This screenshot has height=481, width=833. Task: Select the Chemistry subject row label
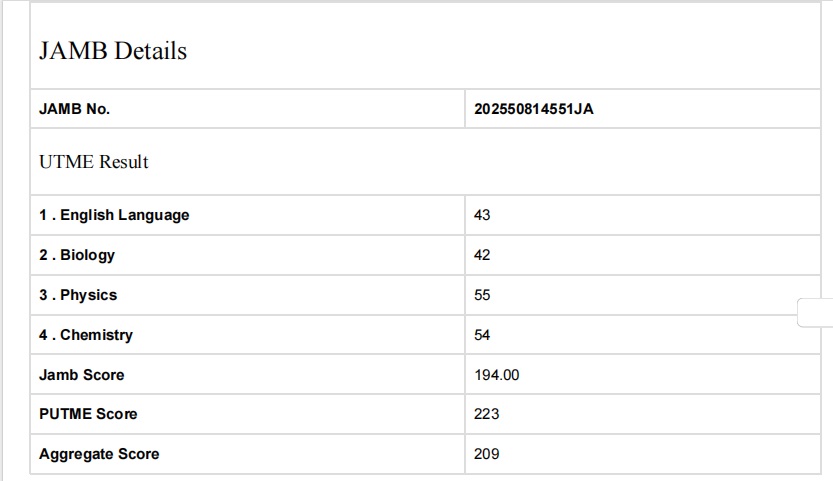click(86, 335)
